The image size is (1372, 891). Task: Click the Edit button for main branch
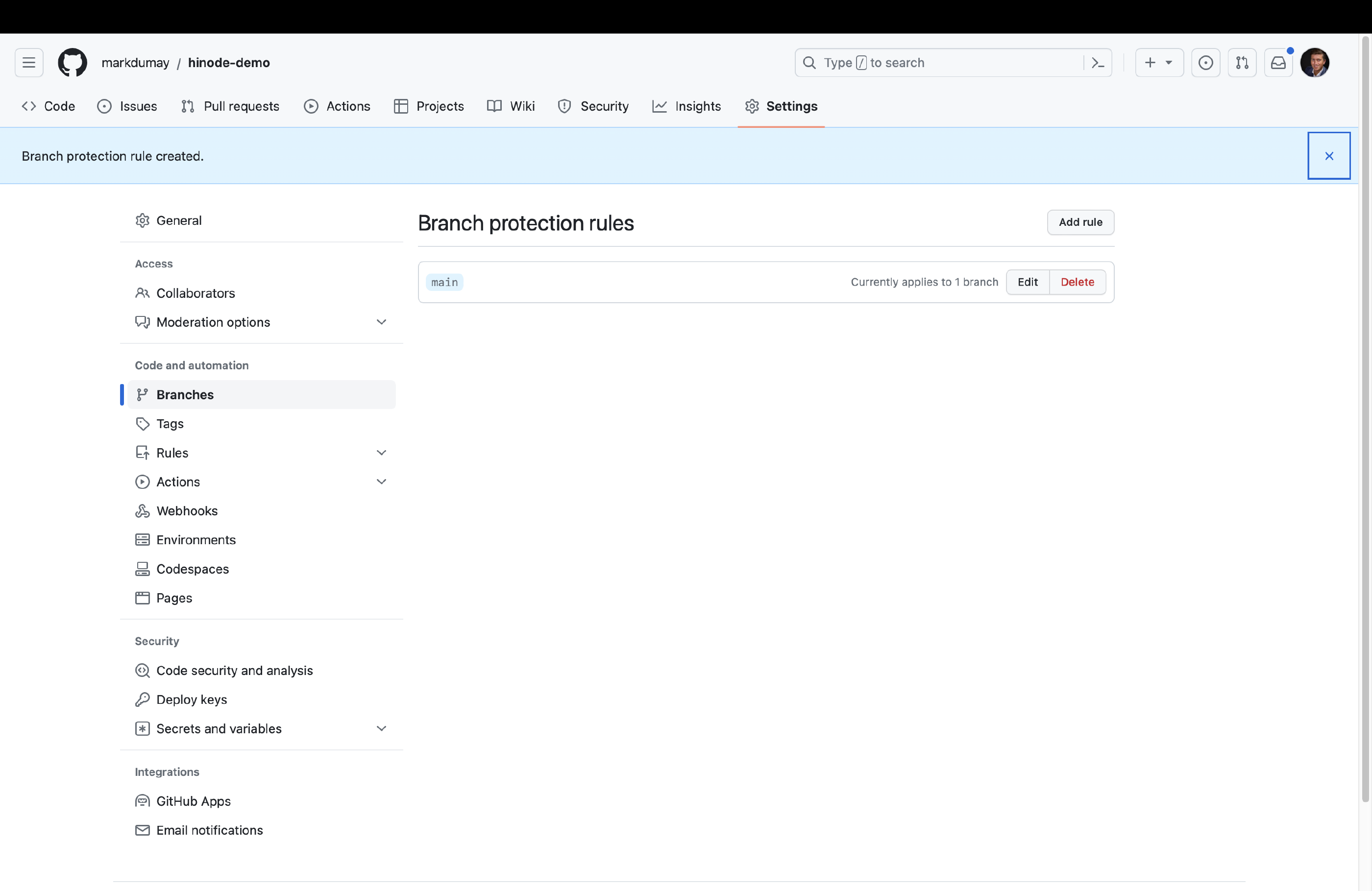[1028, 281]
